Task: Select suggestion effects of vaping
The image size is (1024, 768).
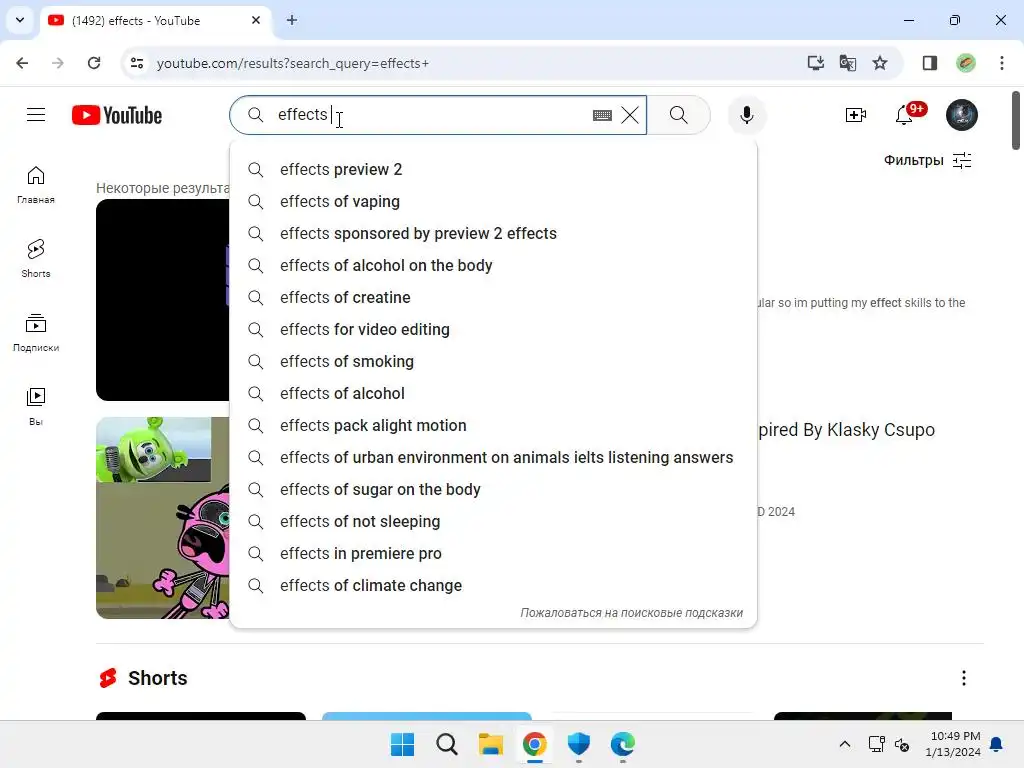Action: click(x=493, y=201)
